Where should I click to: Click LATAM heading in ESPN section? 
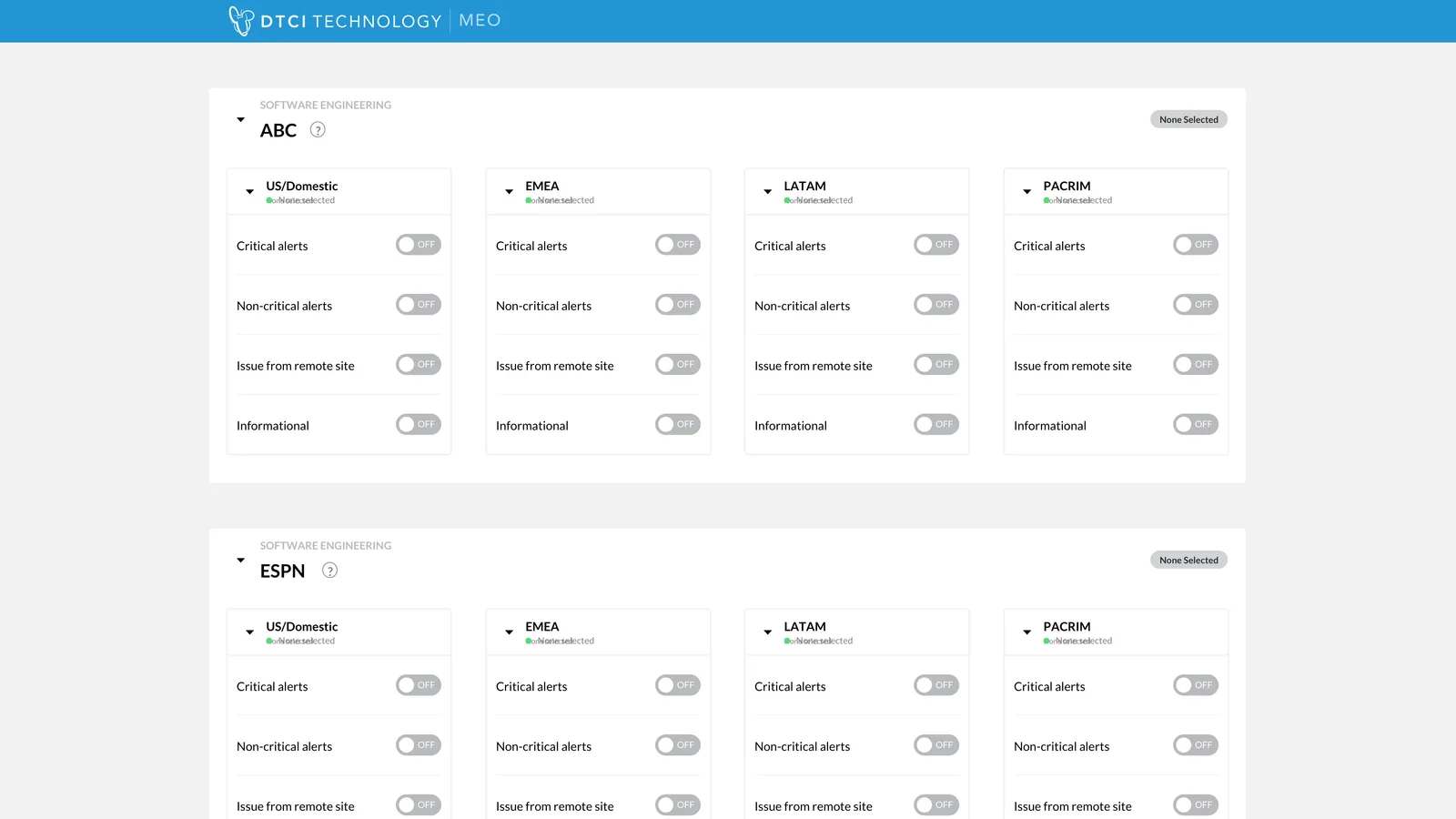tap(805, 626)
